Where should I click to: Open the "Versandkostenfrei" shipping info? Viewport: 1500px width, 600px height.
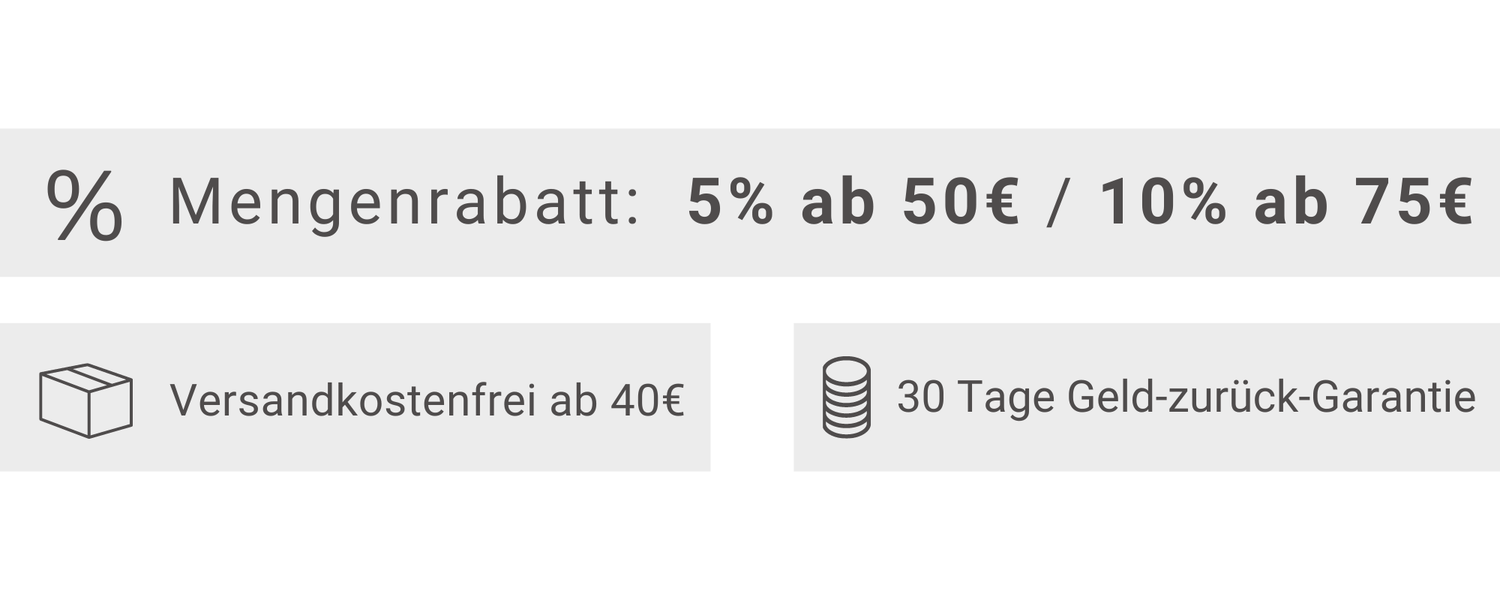(x=354, y=400)
